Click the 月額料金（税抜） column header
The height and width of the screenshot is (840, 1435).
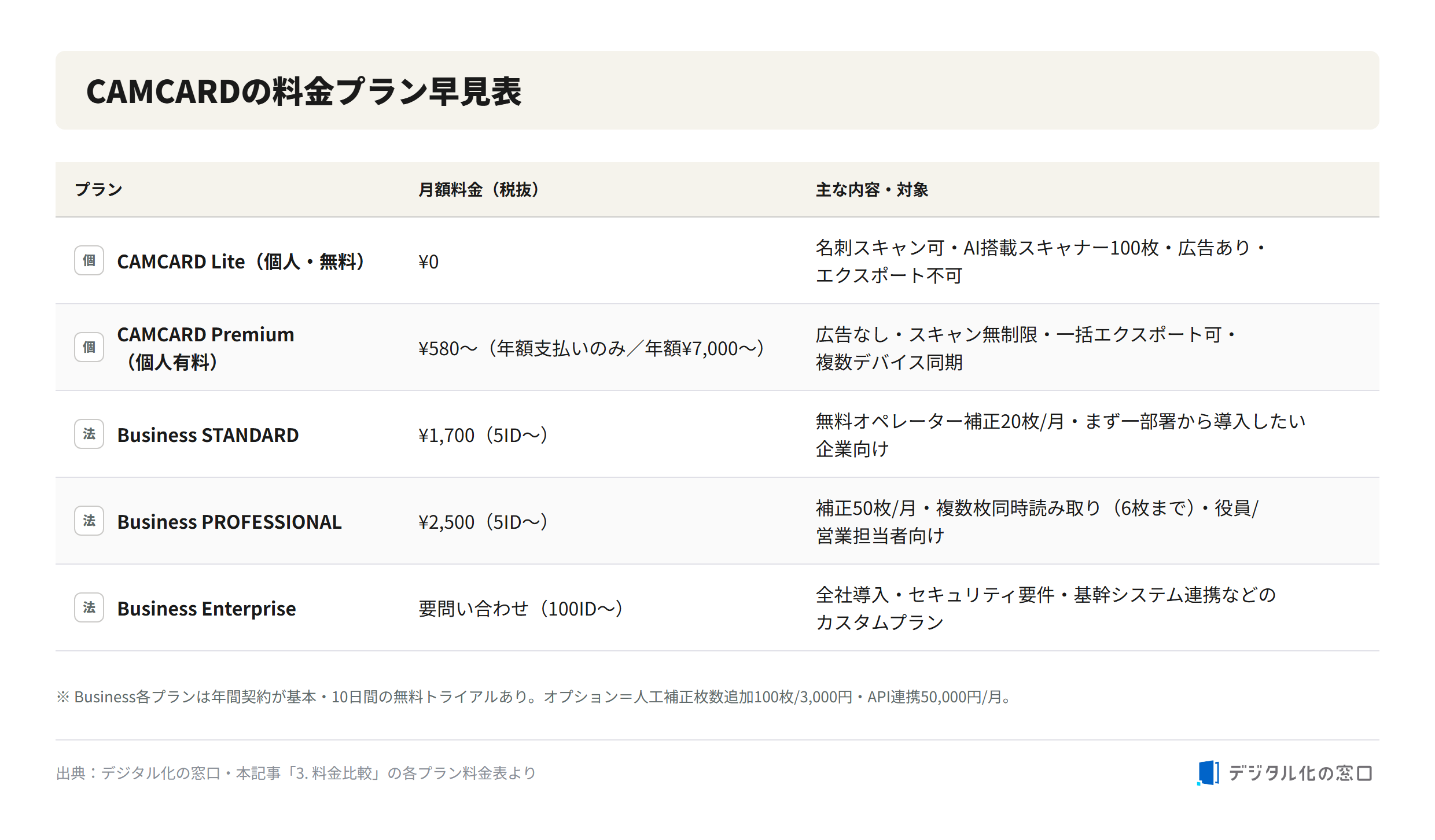(x=479, y=189)
